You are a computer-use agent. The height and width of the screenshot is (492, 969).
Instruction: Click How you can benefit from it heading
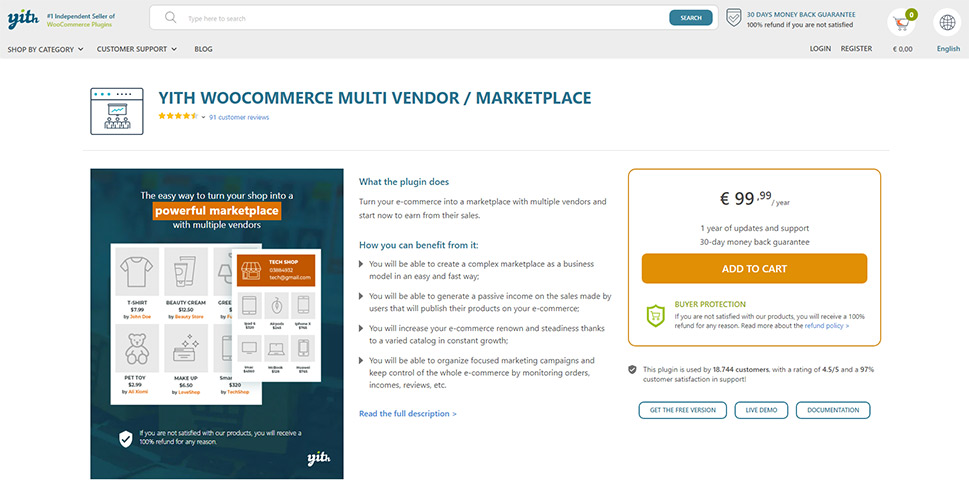(x=418, y=245)
